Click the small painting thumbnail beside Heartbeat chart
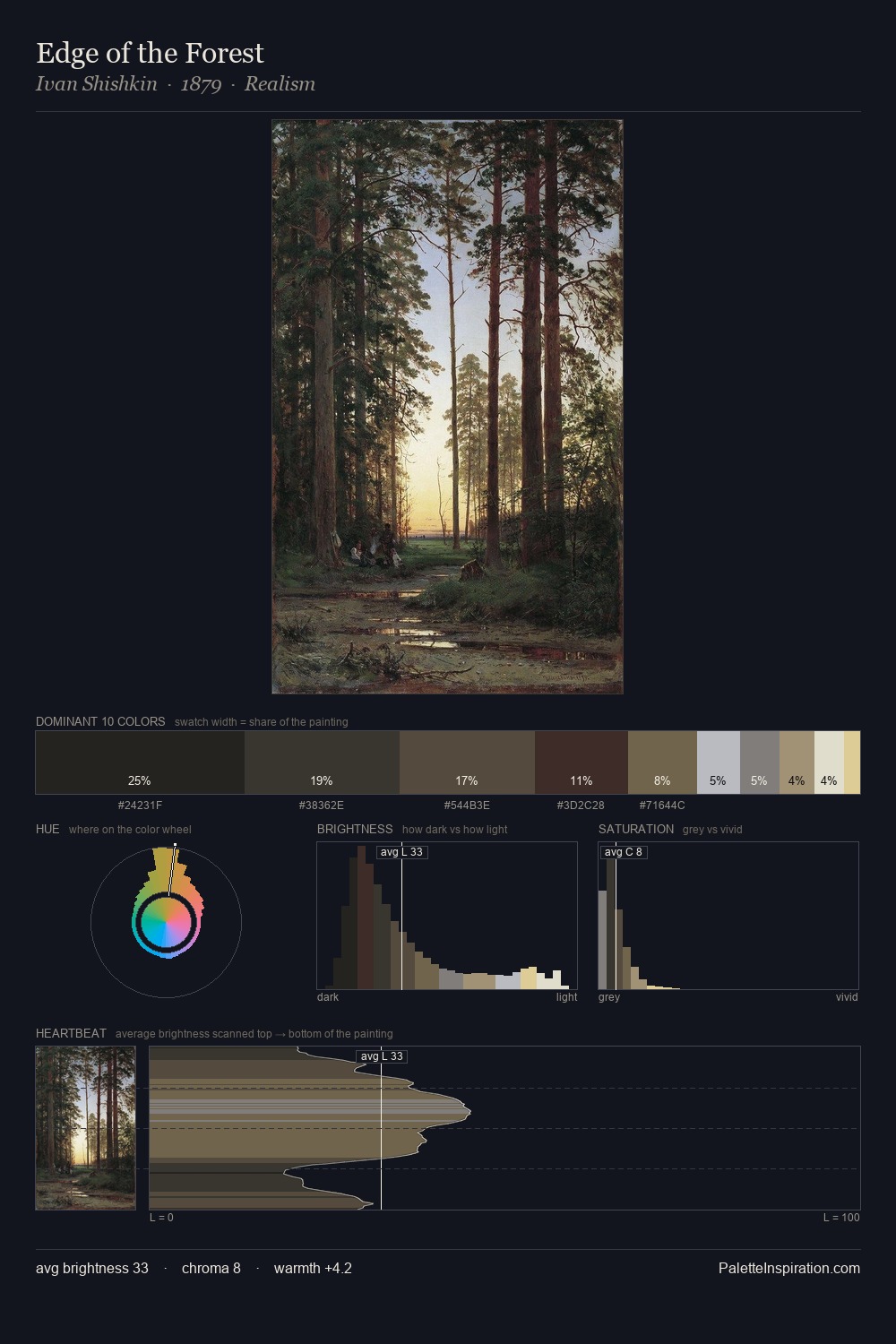 [85, 1128]
